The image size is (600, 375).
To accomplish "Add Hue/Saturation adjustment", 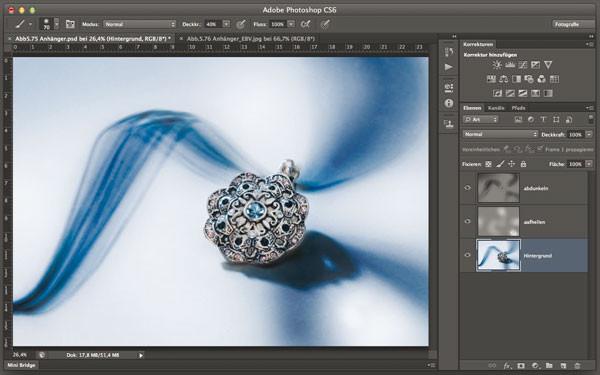I will pyautogui.click(x=491, y=79).
